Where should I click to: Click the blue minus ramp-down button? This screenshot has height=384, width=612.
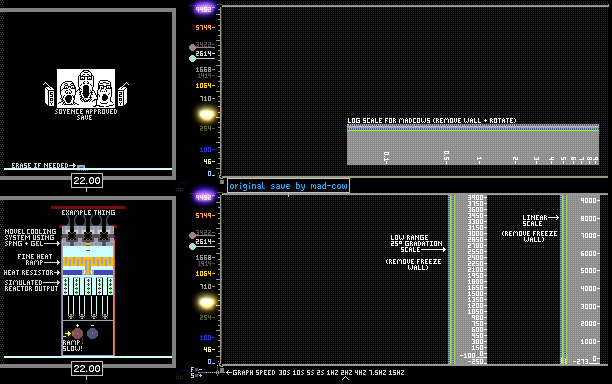pyautogui.click(x=93, y=333)
